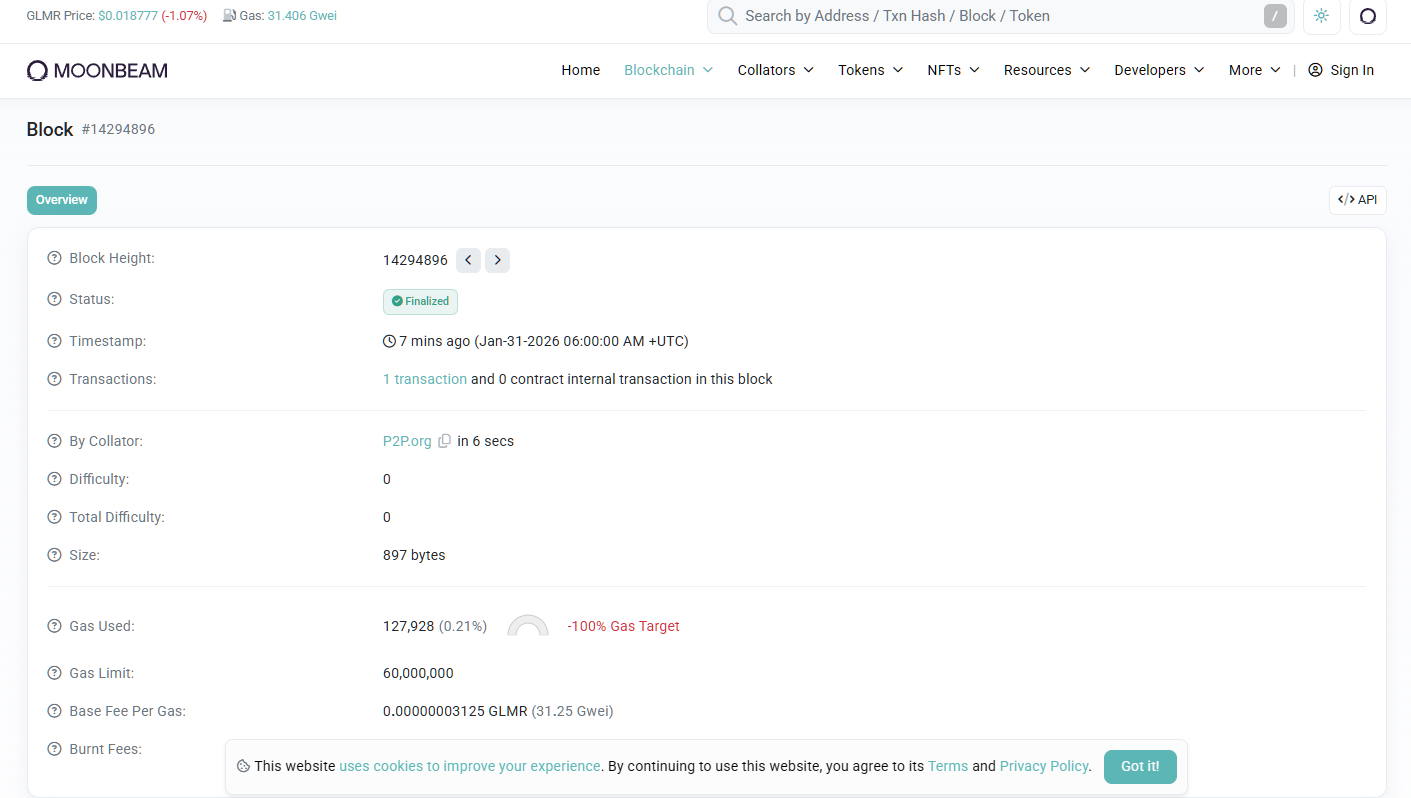This screenshot has height=798, width=1411.
Task: Click help icon beside Block Height
Action: (55, 258)
